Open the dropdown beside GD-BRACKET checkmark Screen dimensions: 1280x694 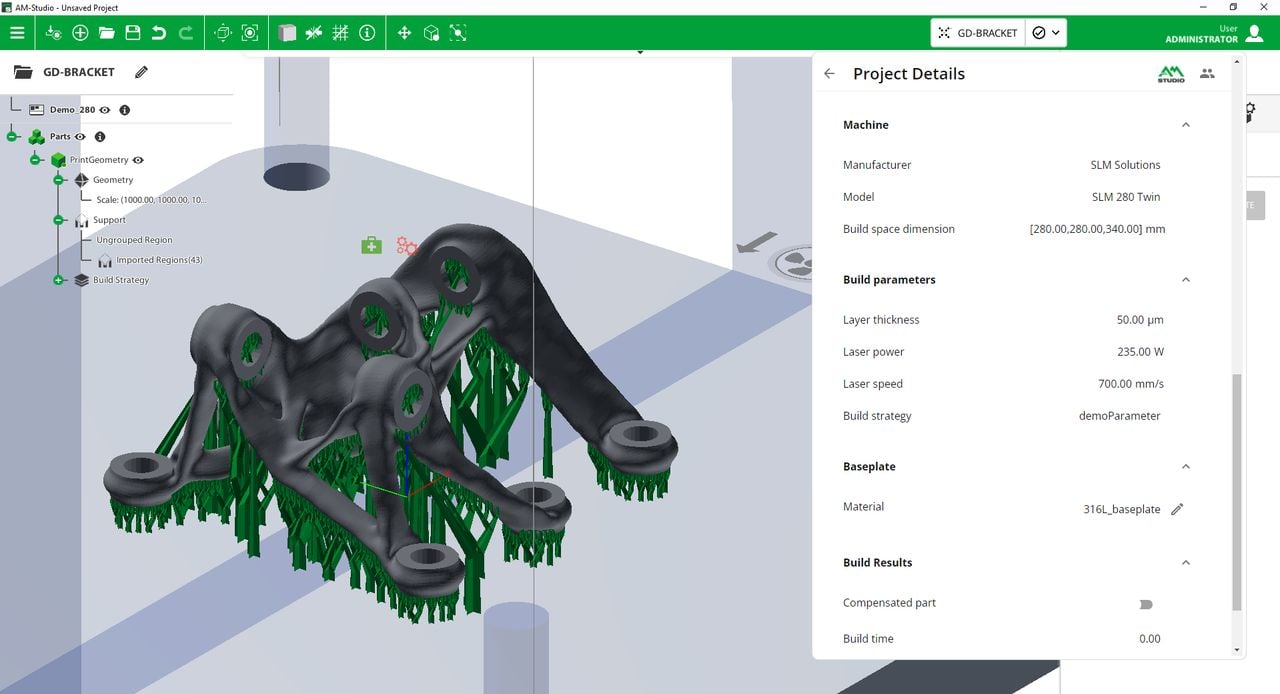(x=1055, y=33)
